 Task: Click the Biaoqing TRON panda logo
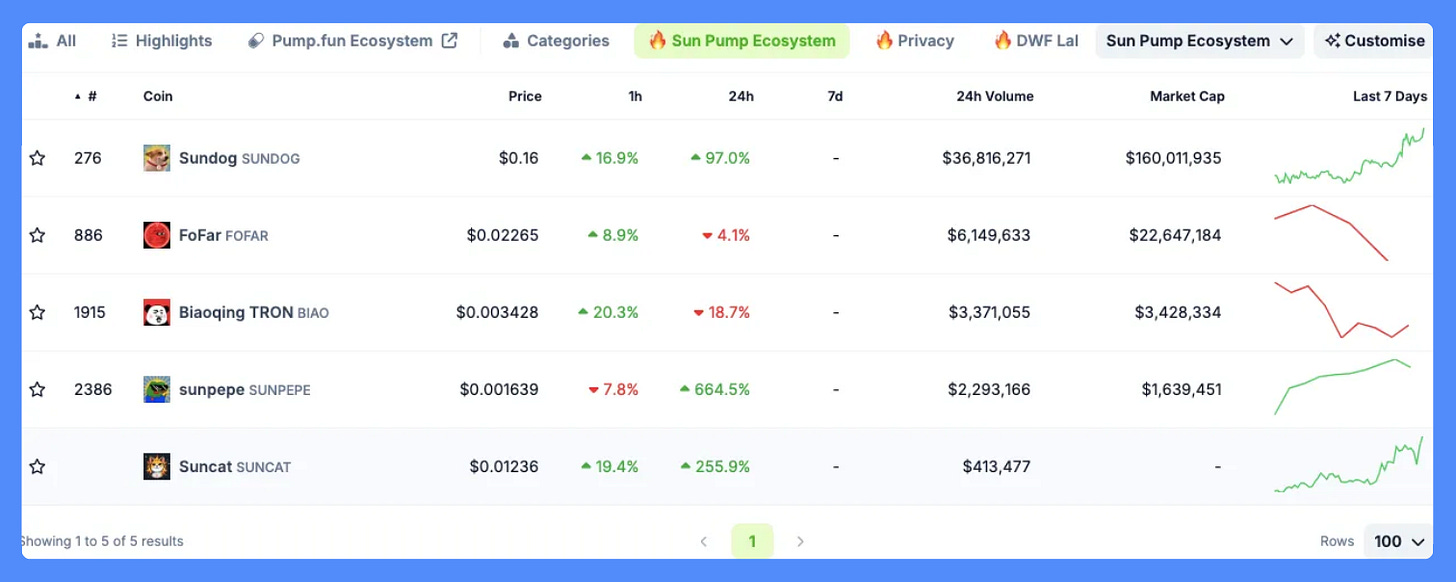coord(156,312)
